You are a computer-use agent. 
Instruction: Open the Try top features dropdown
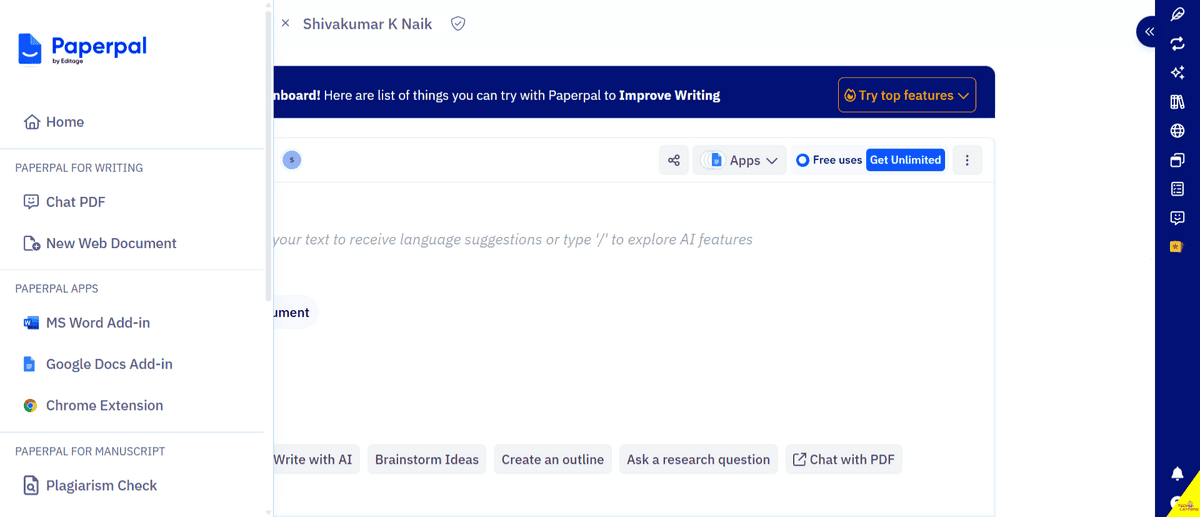point(907,95)
